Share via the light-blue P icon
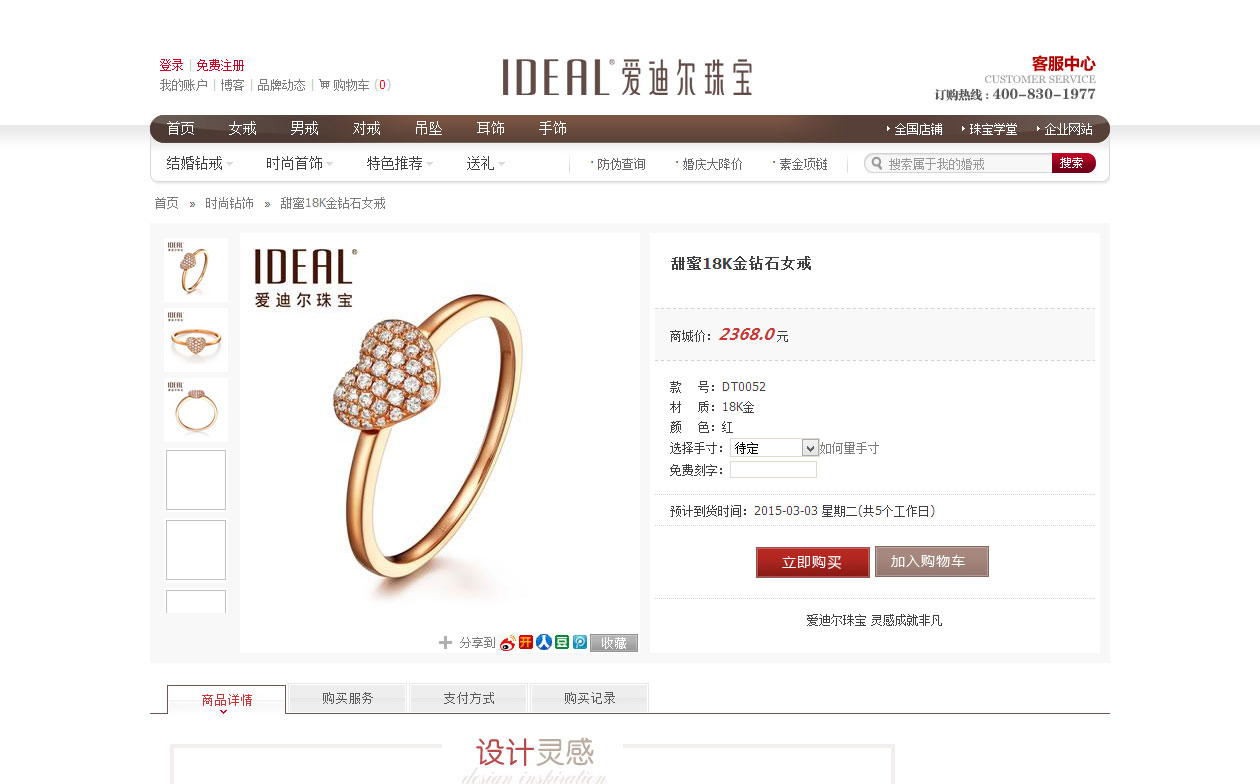 point(580,642)
